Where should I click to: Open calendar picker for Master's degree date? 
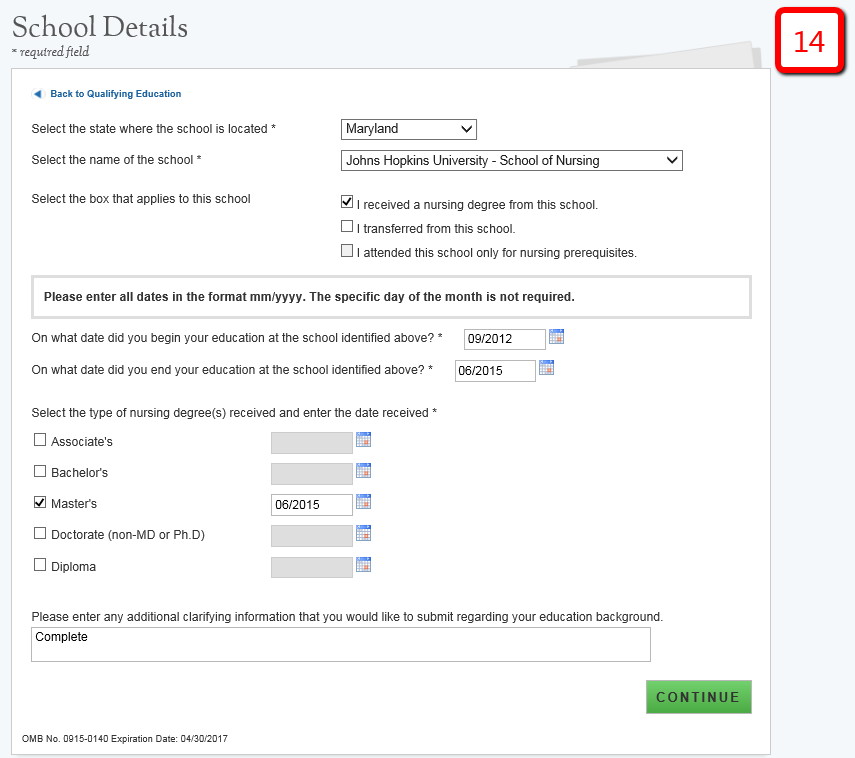click(x=364, y=502)
